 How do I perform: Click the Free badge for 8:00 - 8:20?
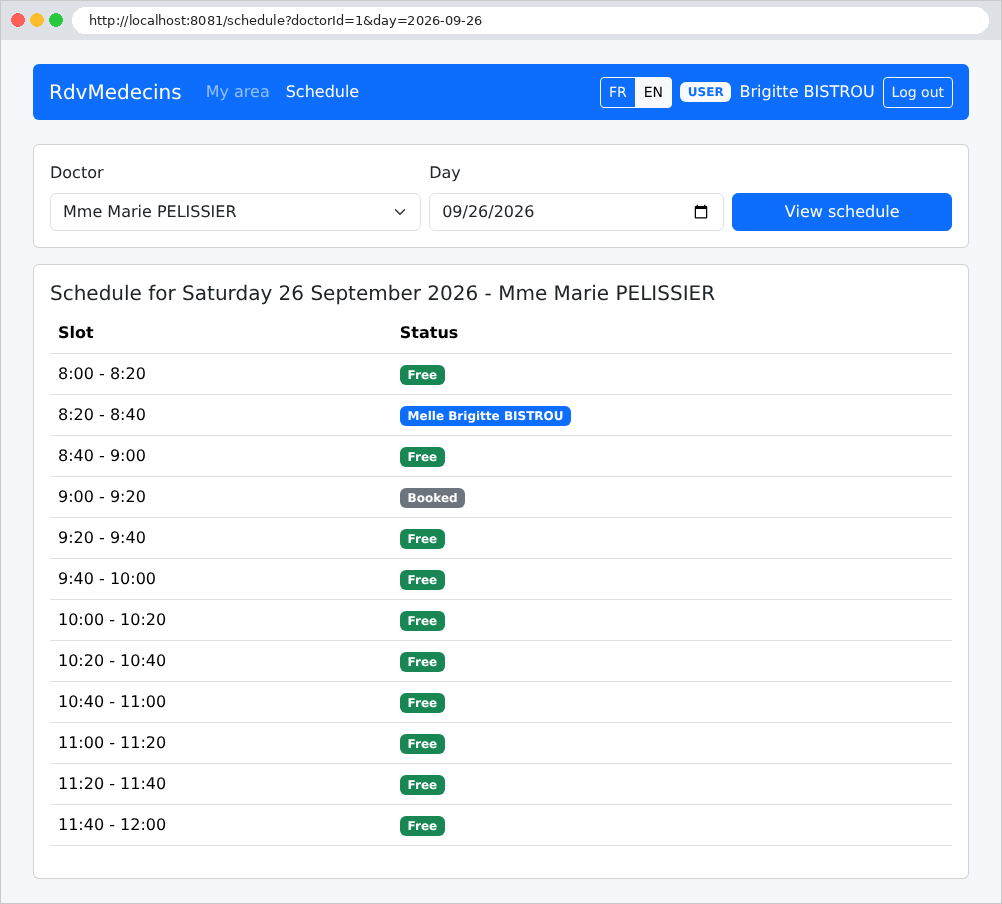click(422, 374)
